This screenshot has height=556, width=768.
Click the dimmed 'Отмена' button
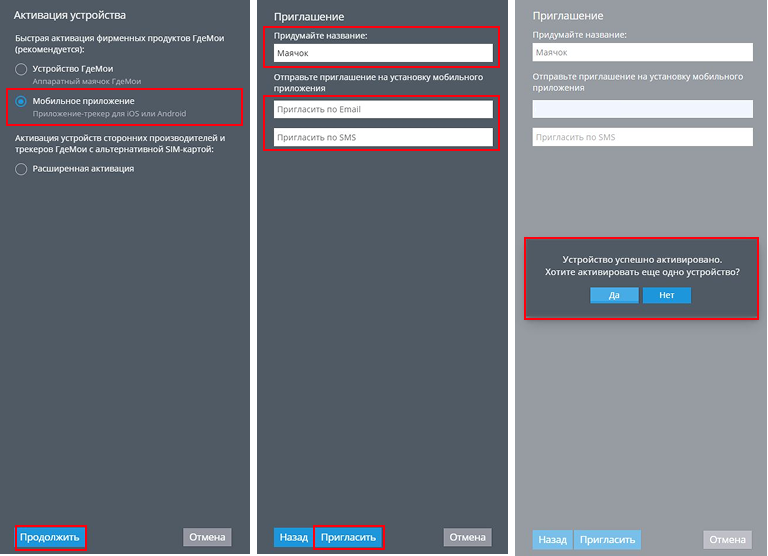point(727,539)
